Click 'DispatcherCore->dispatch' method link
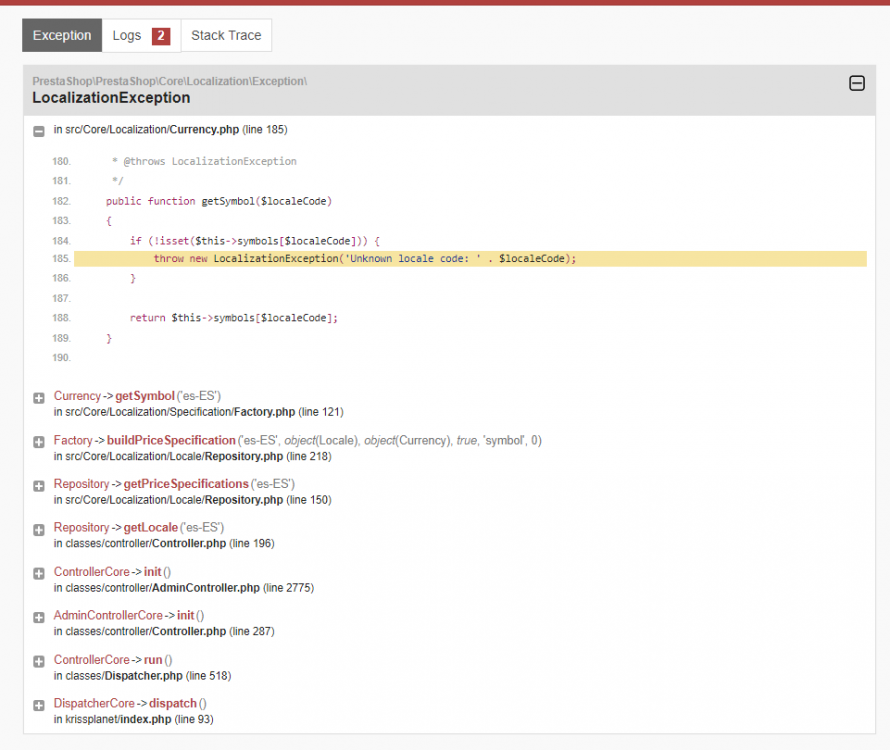 pyautogui.click(x=125, y=703)
